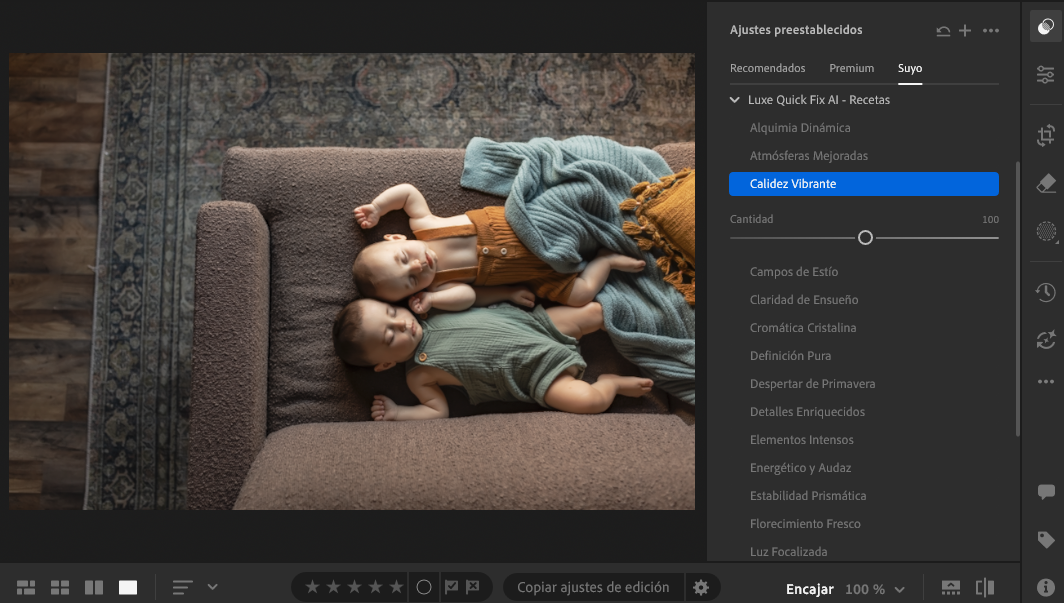Switch to the Premium tab
The height and width of the screenshot is (603, 1064).
(851, 68)
